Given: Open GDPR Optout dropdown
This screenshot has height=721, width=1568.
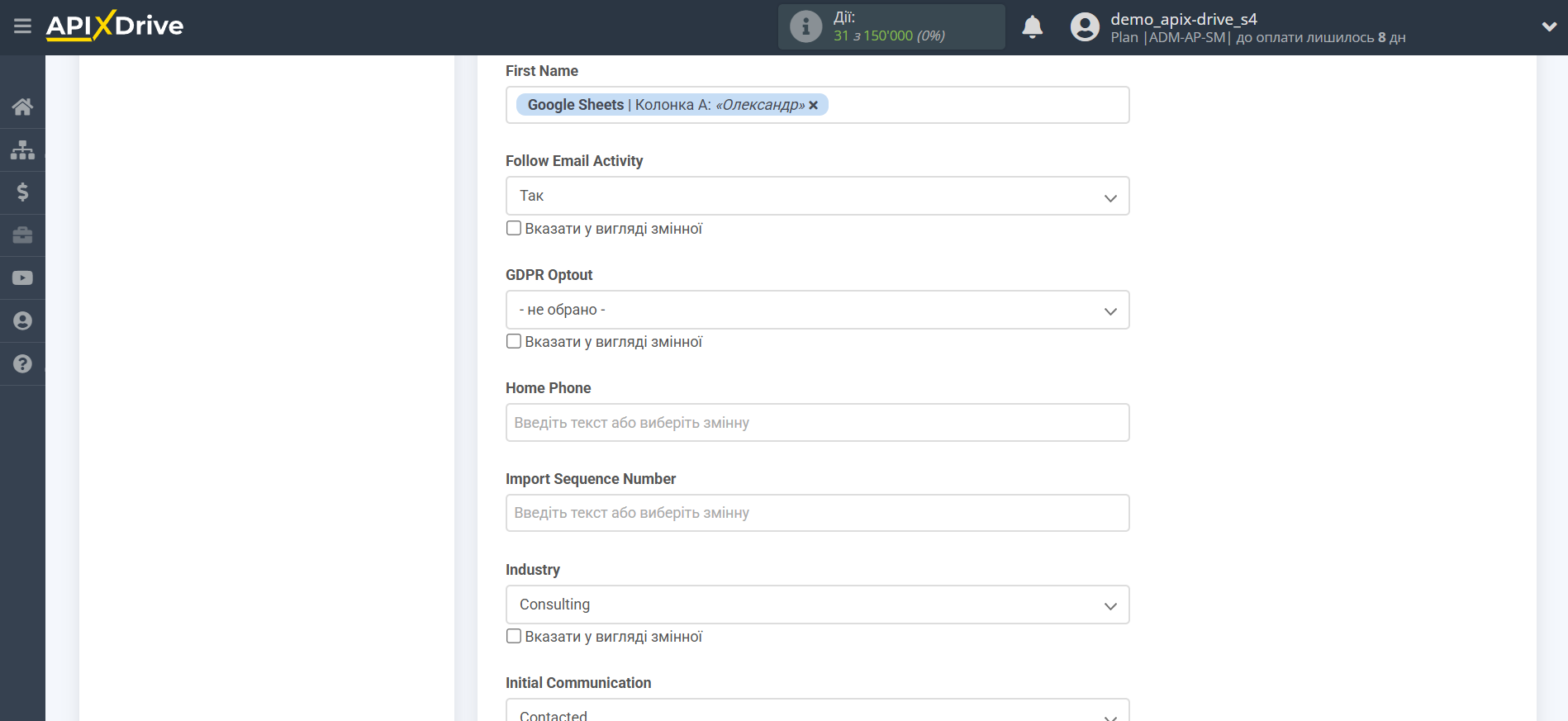Looking at the screenshot, I should (817, 310).
